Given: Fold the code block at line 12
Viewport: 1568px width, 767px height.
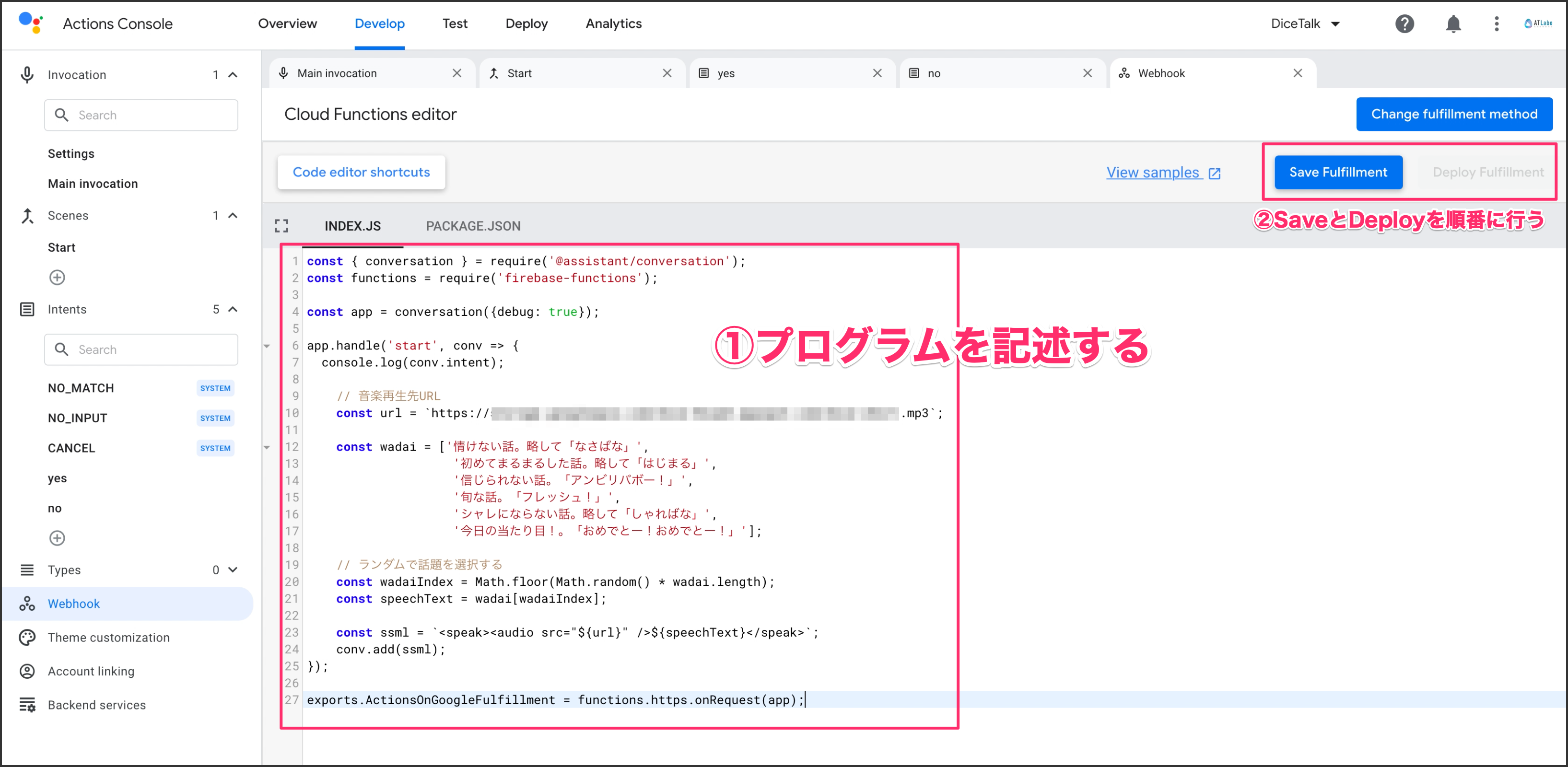Looking at the screenshot, I should 267,447.
